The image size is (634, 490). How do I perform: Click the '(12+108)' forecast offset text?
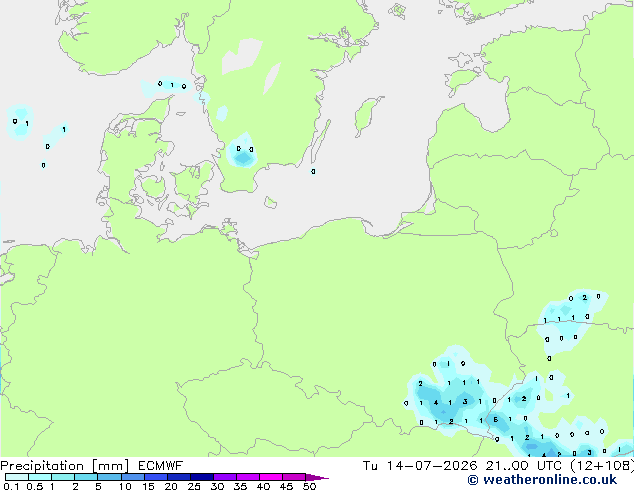[602, 466]
